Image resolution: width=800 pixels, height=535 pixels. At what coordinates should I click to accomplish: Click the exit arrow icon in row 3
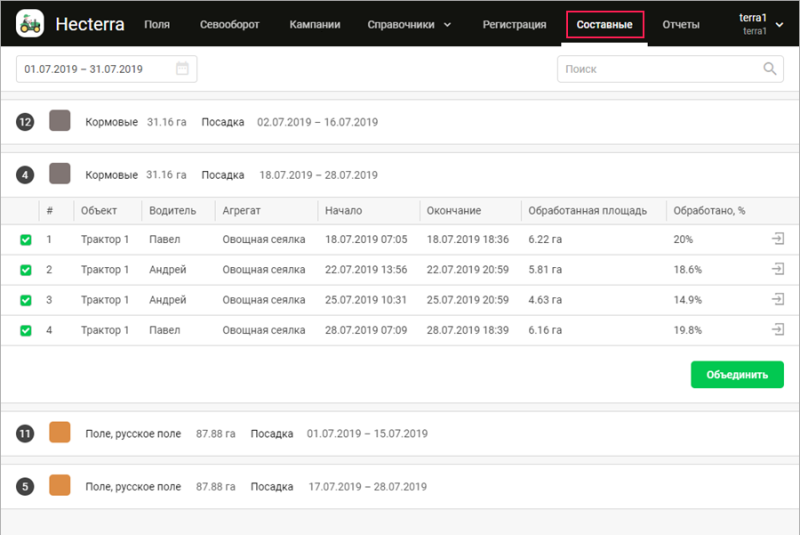777,300
